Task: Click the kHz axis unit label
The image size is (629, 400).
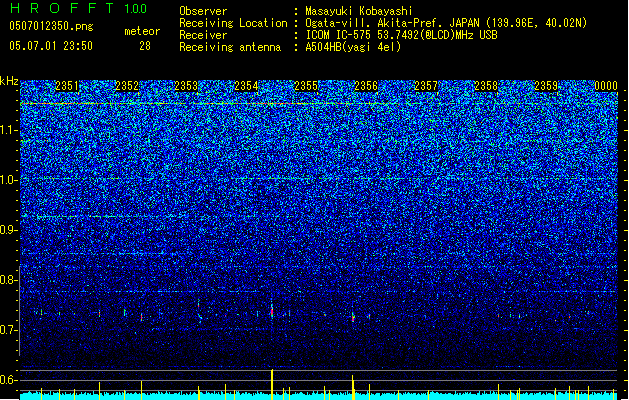Action: click(9, 81)
